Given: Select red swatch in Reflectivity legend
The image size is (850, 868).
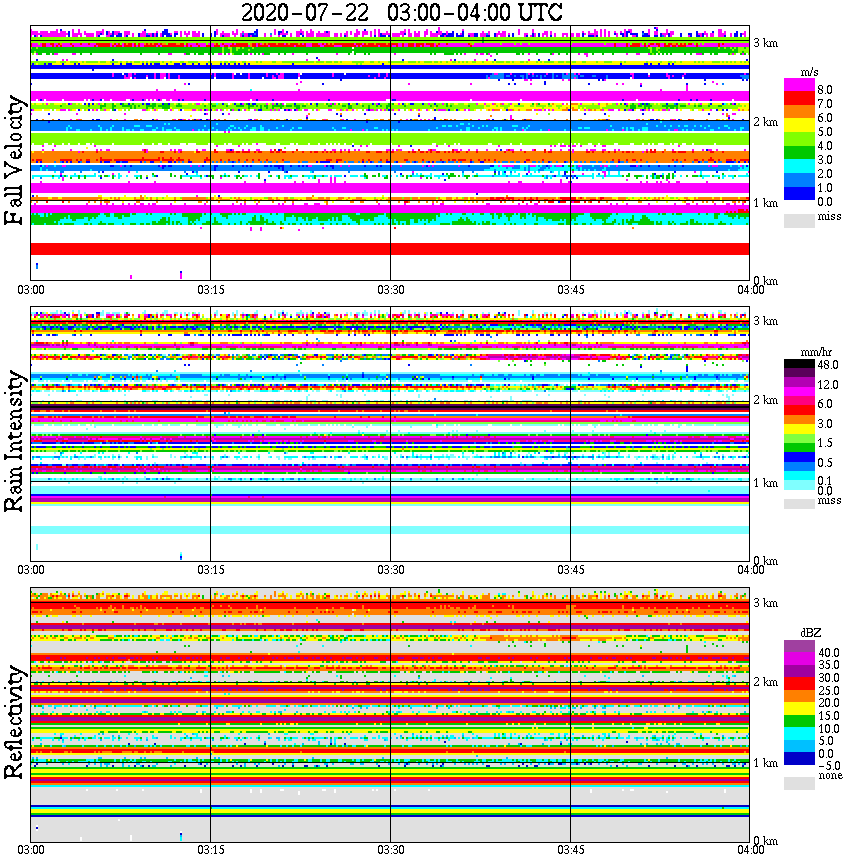Looking at the screenshot, I should [799, 683].
